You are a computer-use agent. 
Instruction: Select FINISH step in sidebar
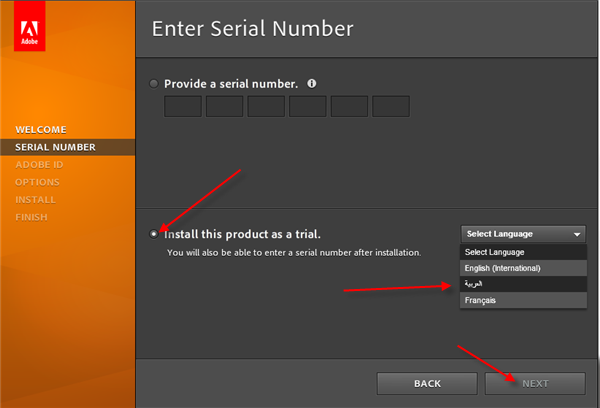point(31,217)
